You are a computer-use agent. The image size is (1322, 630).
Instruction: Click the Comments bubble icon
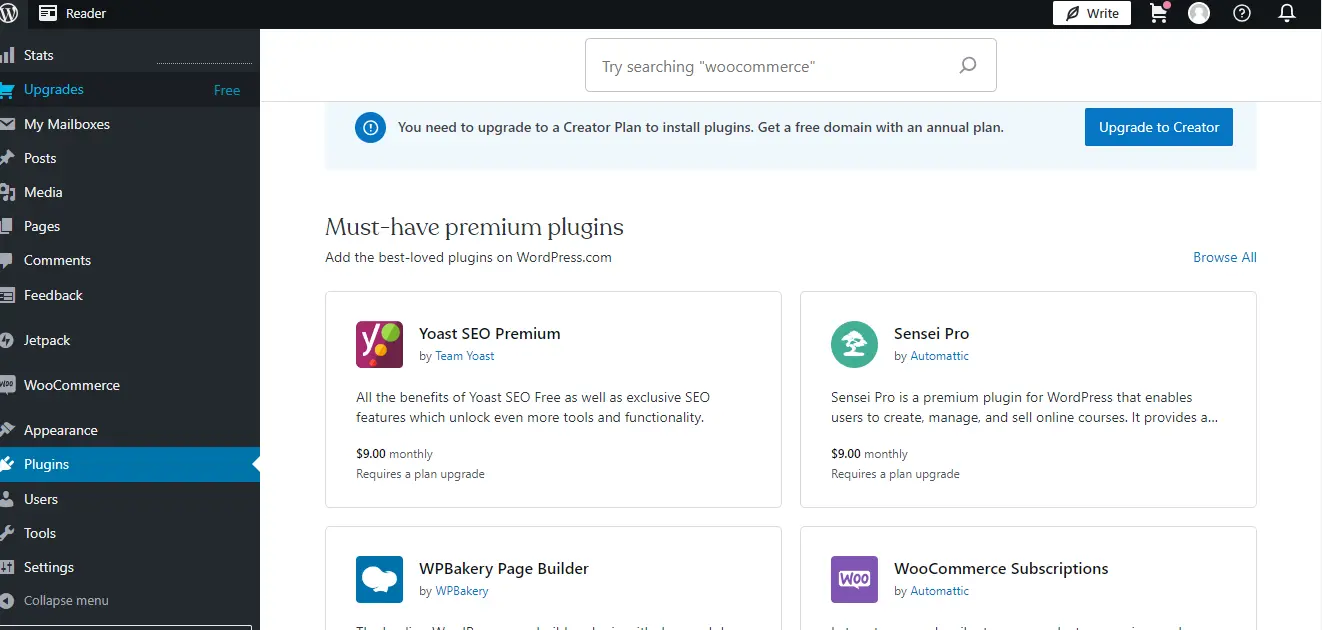coord(6,261)
